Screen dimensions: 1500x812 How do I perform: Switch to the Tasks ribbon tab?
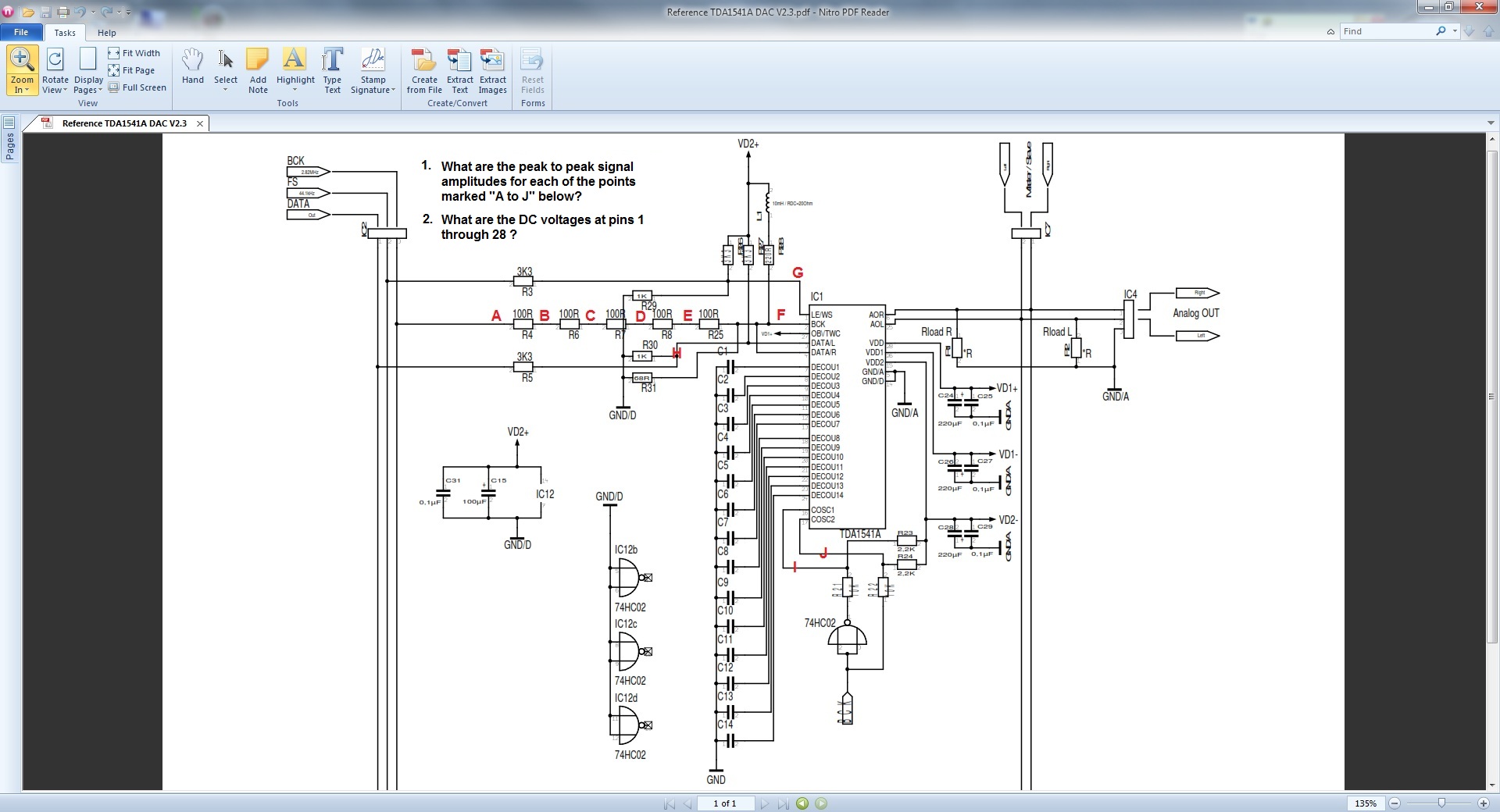[65, 33]
